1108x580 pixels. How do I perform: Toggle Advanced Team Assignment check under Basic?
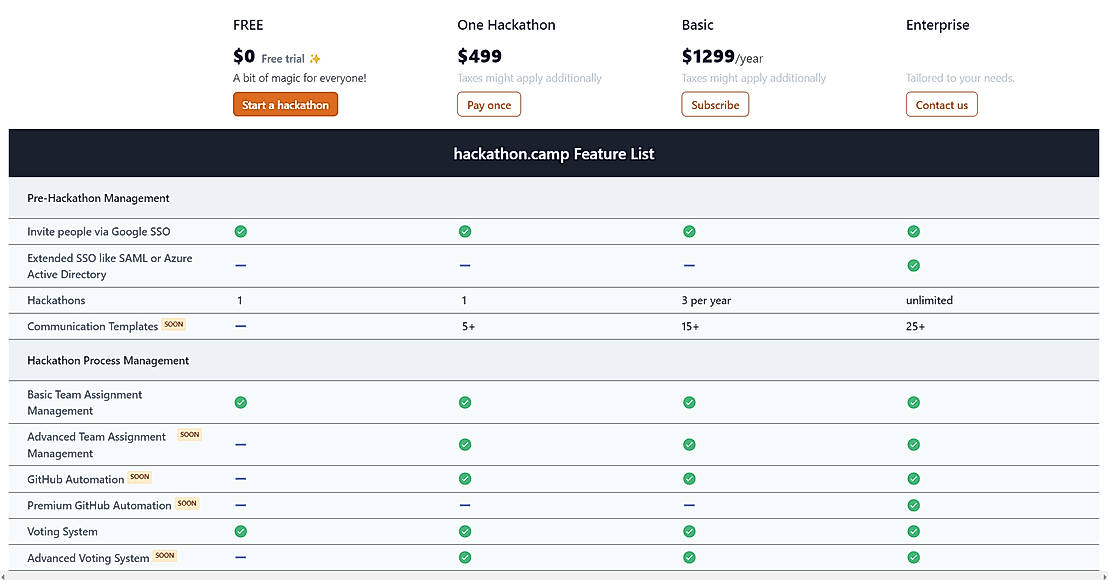pyautogui.click(x=689, y=444)
